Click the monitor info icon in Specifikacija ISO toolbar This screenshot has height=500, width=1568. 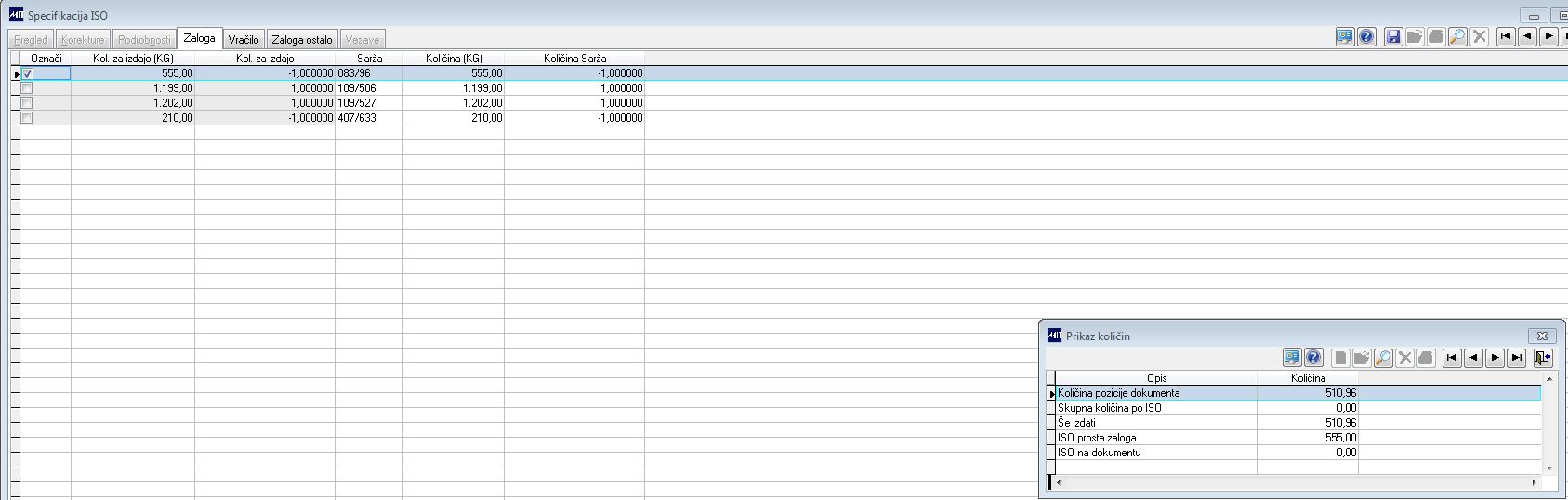1345,37
